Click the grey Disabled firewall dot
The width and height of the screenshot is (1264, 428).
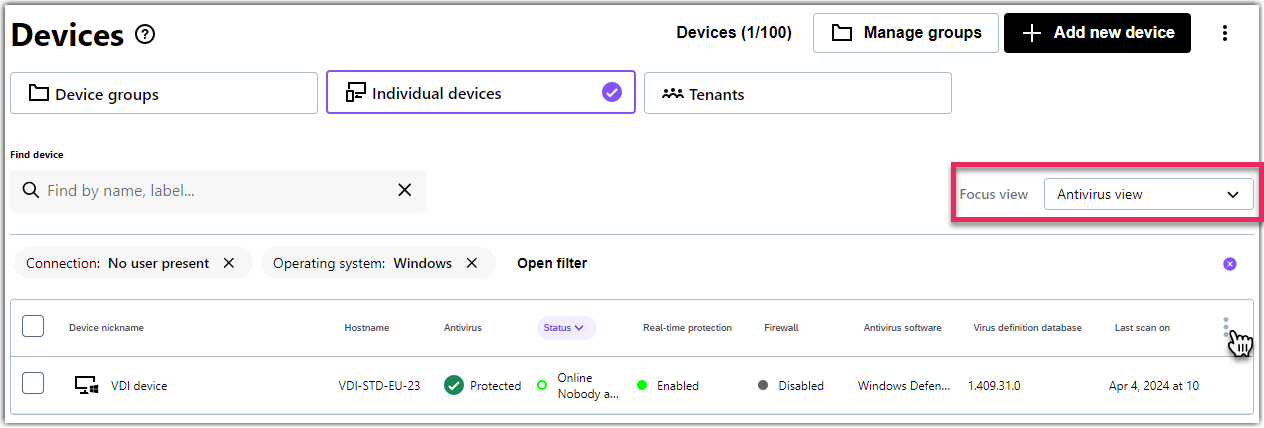[763, 385]
